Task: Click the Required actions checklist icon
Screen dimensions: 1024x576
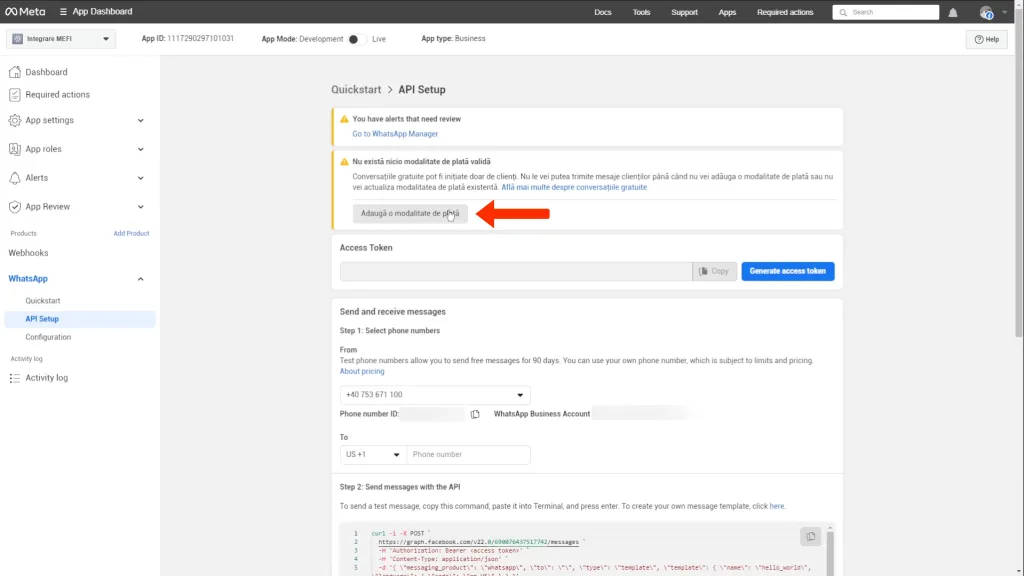Action: [14, 95]
